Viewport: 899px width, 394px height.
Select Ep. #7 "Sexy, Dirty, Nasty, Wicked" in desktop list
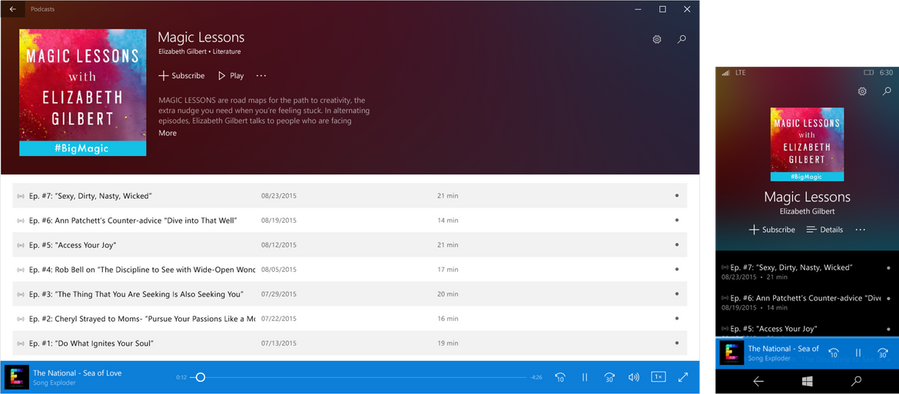click(x=350, y=196)
